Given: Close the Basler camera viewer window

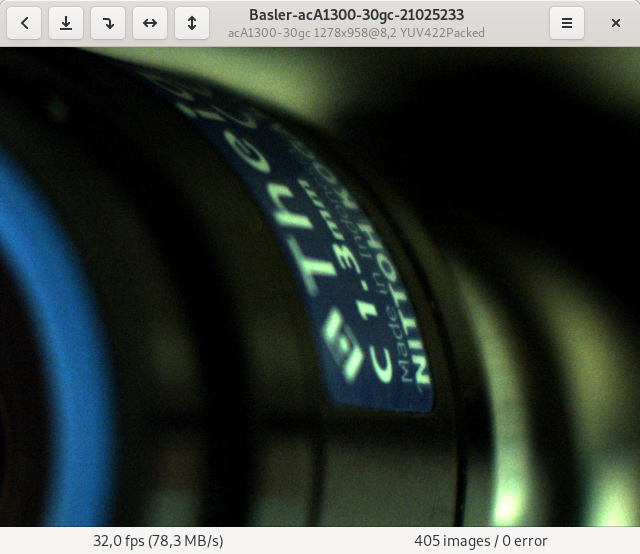Looking at the screenshot, I should pos(616,23).
